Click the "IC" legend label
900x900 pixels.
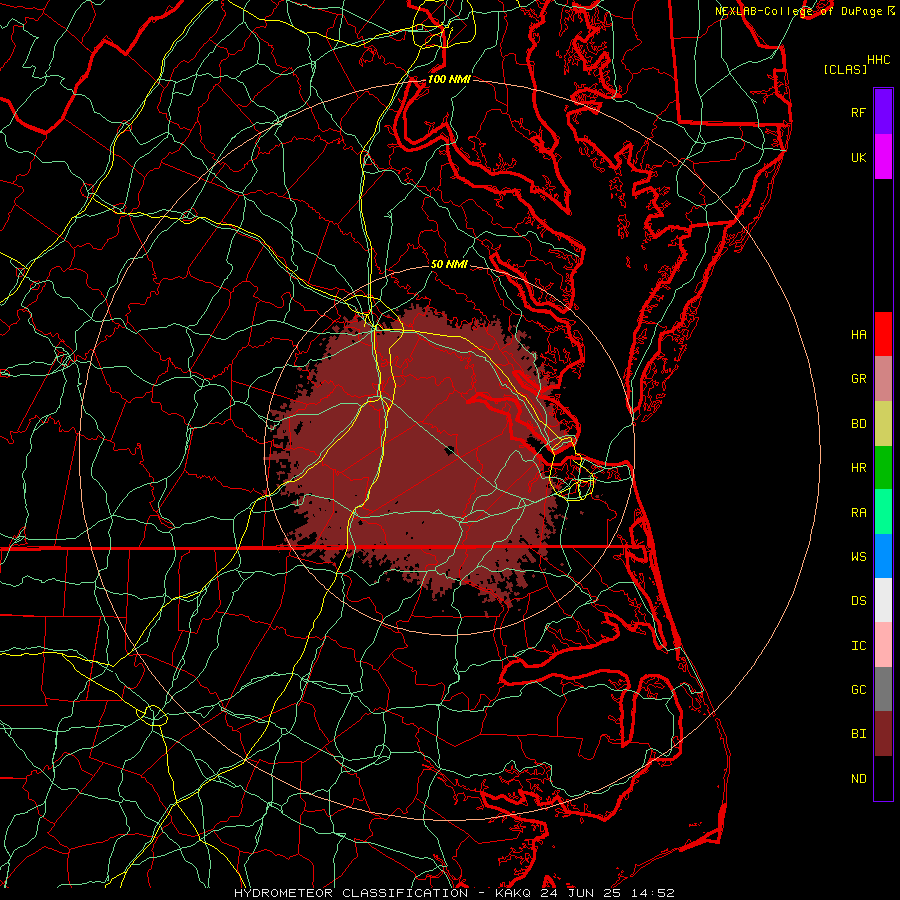pos(858,646)
